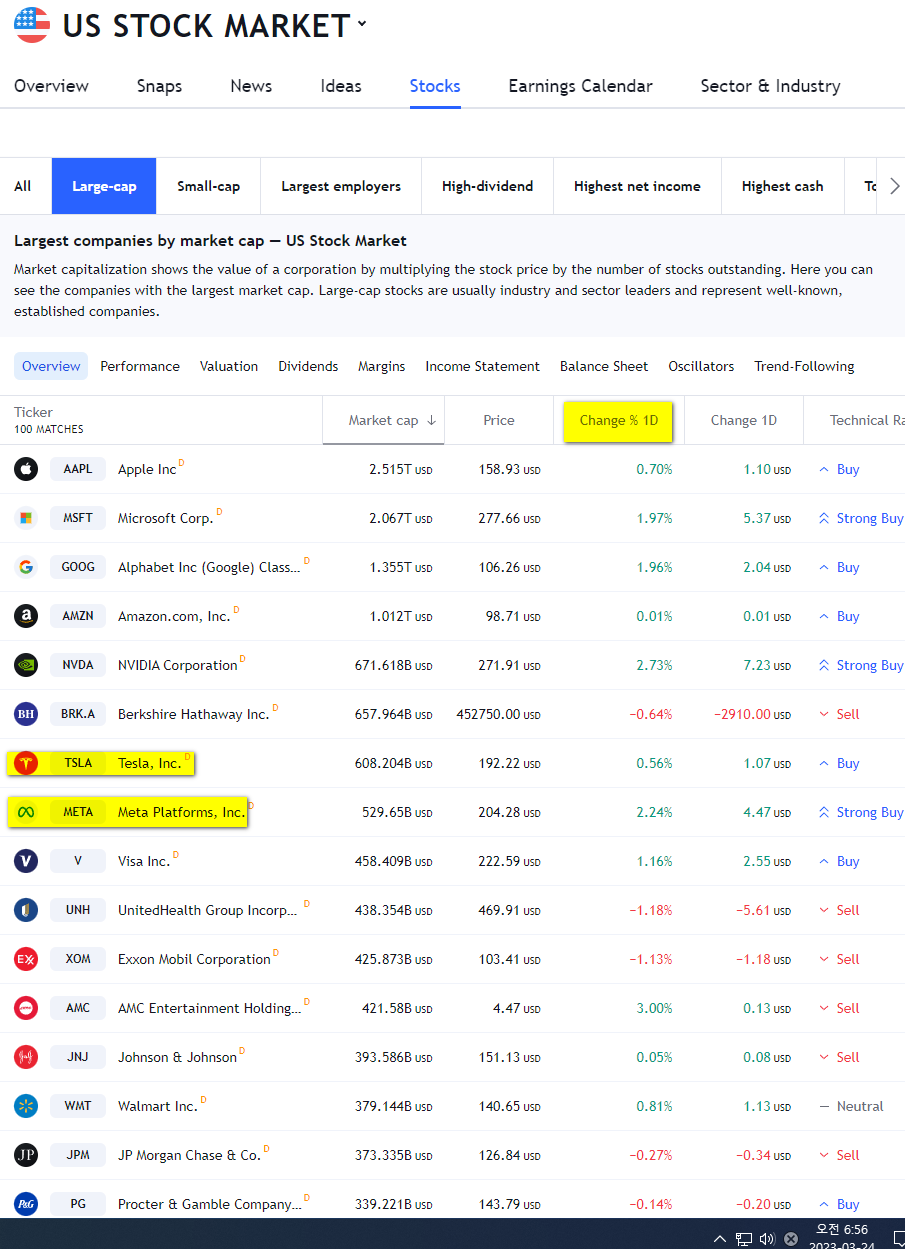Select the High-dividend filter

(x=487, y=186)
